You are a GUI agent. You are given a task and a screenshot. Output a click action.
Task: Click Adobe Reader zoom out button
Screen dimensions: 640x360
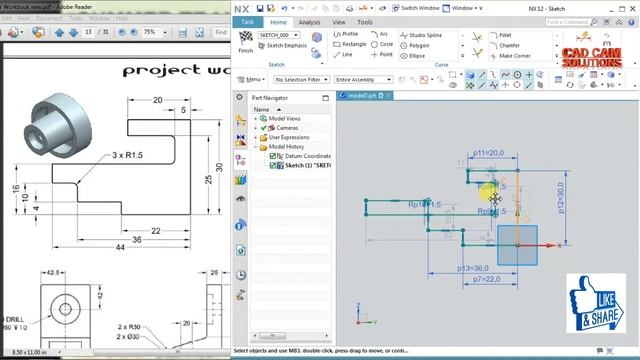pos(122,32)
